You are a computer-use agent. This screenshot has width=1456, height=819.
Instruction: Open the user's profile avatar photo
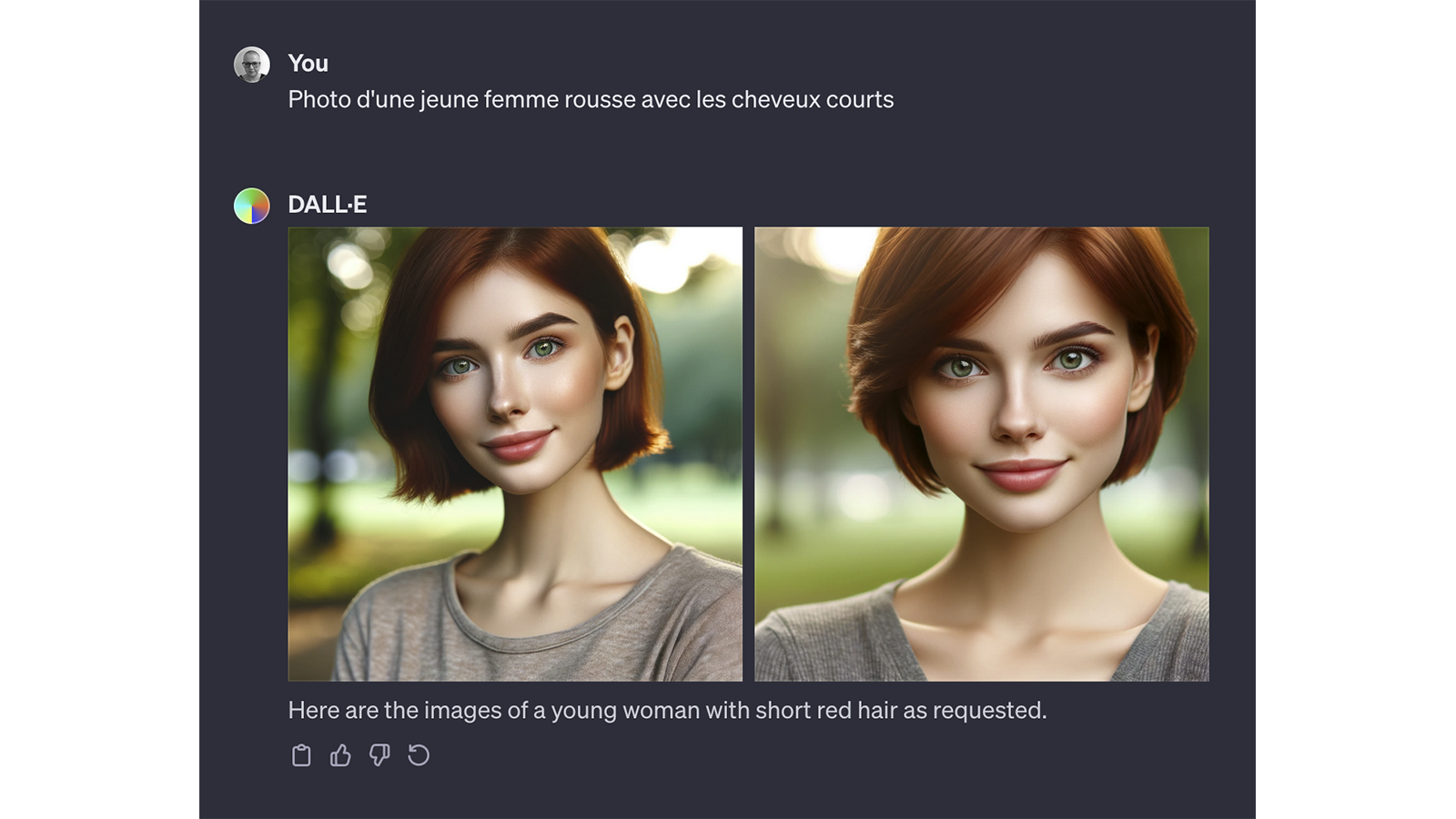click(x=252, y=65)
